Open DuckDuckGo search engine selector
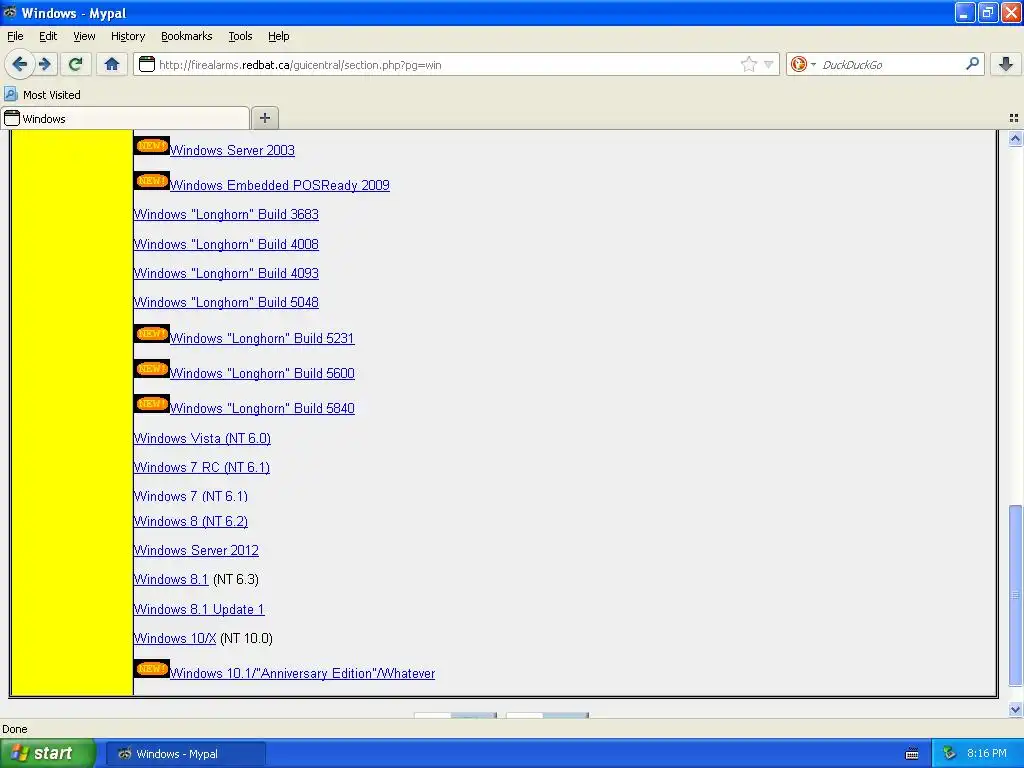Image resolution: width=1024 pixels, height=768 pixels. point(803,64)
